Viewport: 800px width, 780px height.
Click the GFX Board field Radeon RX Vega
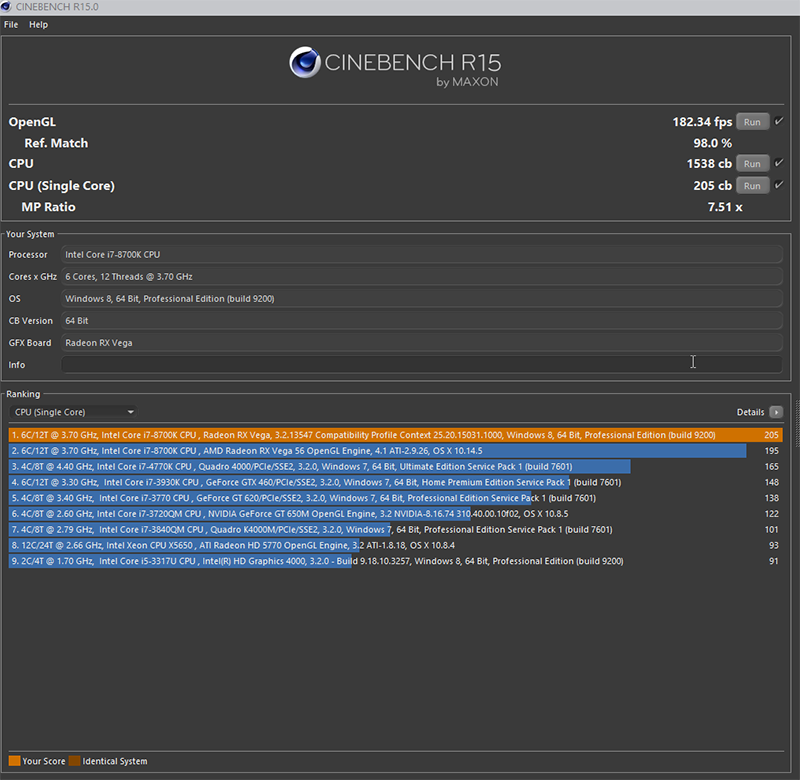click(421, 343)
